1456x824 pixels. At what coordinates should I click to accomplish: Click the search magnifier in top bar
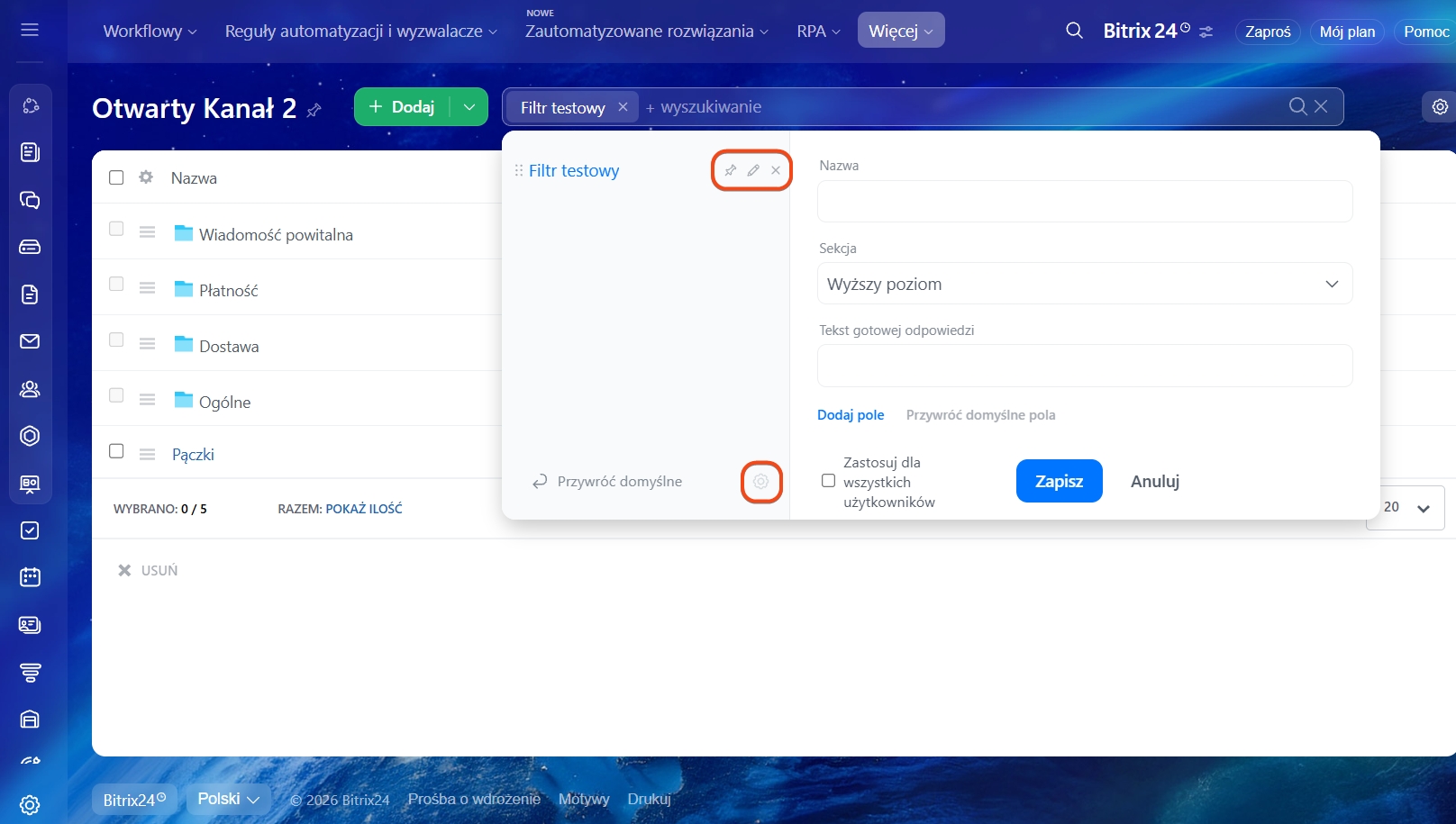click(1074, 31)
